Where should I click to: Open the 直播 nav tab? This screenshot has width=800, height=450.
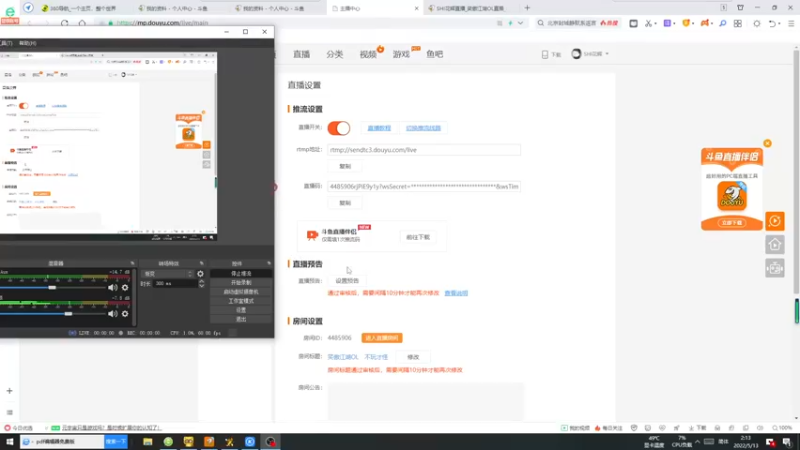[302, 54]
